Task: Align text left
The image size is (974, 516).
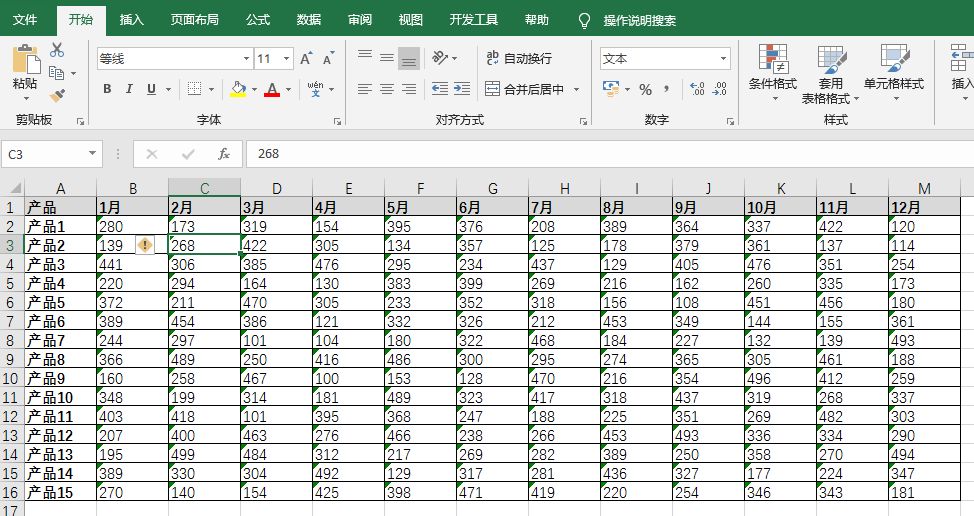Action: (365, 89)
